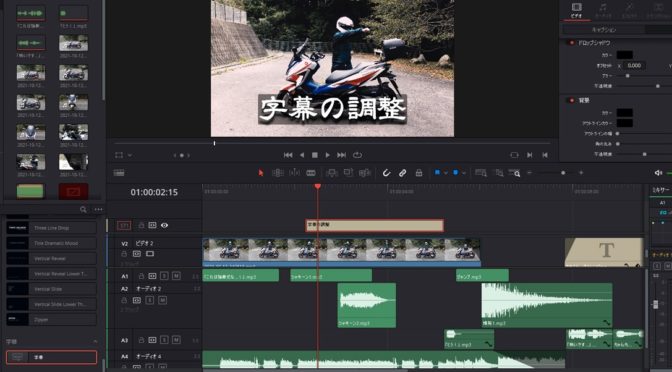Click the Replace Clip toolbar icon
672x372 pixels.
pos(365,173)
